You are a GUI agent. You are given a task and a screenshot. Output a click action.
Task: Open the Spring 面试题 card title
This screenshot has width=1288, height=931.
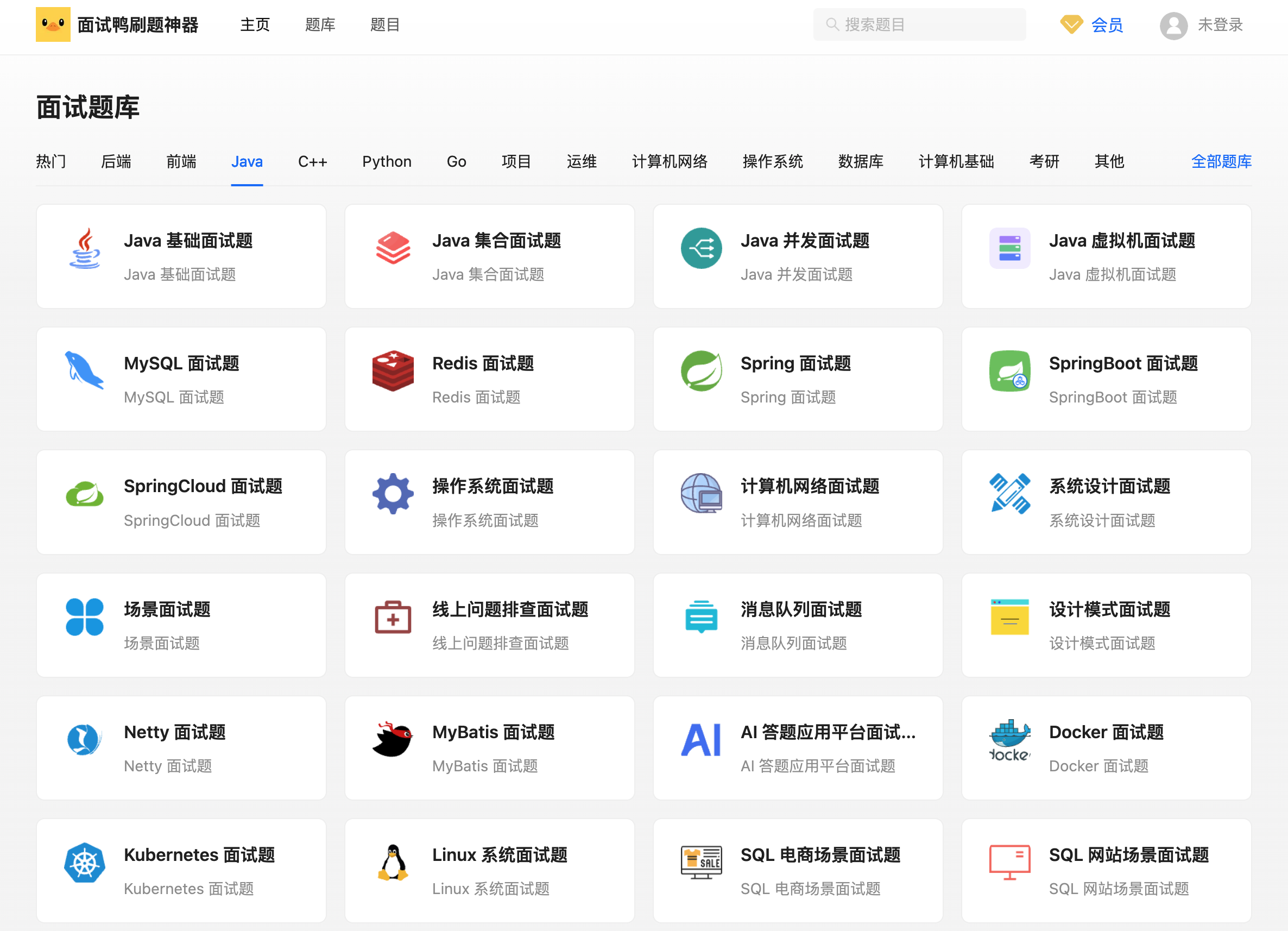click(x=795, y=363)
